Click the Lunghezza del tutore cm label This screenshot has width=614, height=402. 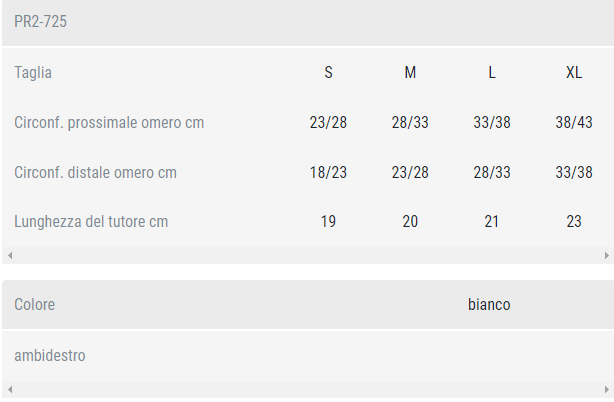(x=91, y=222)
